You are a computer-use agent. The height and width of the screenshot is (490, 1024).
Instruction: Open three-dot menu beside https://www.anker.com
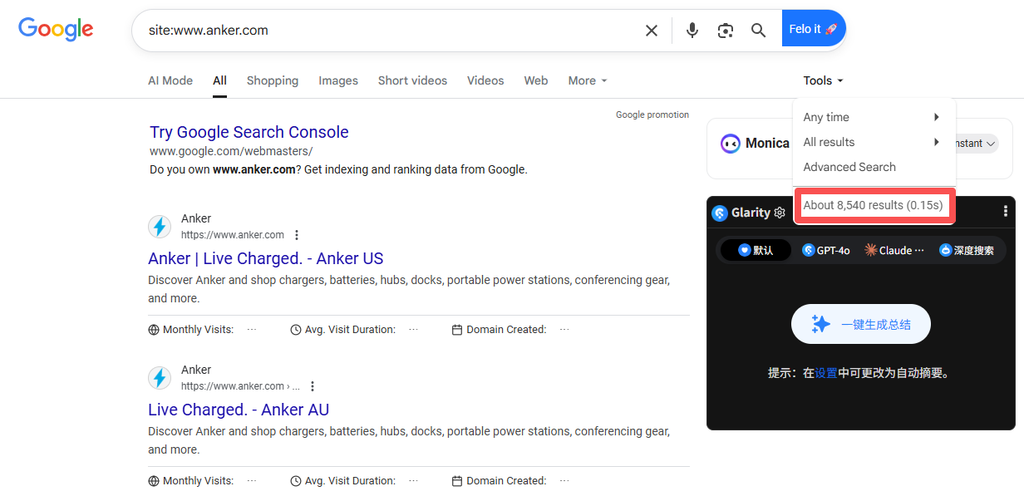pos(296,235)
